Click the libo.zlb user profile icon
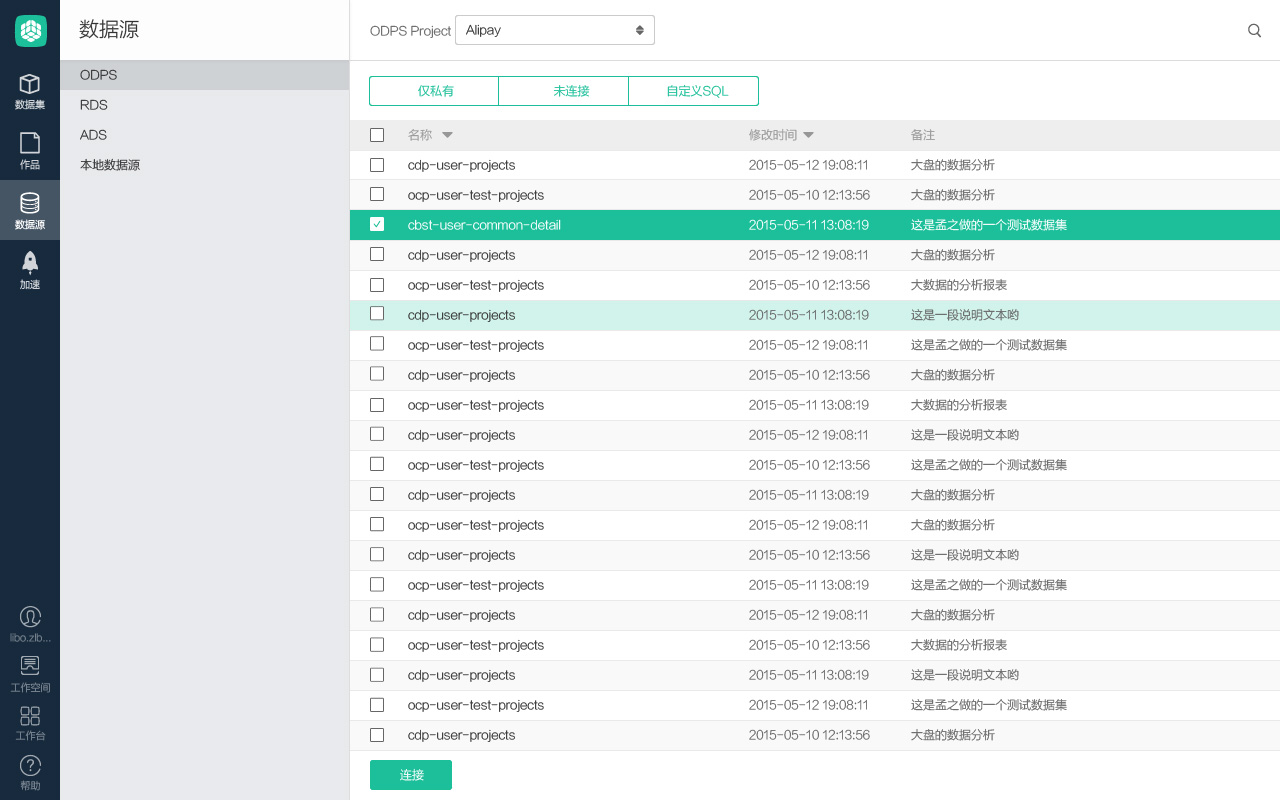This screenshot has height=800, width=1280. pyautogui.click(x=30, y=617)
